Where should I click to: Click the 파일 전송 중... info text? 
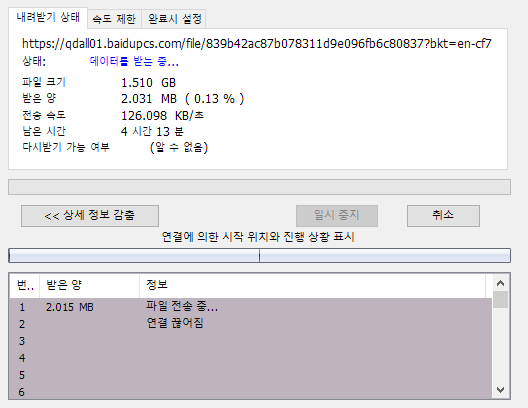[x=182, y=306]
